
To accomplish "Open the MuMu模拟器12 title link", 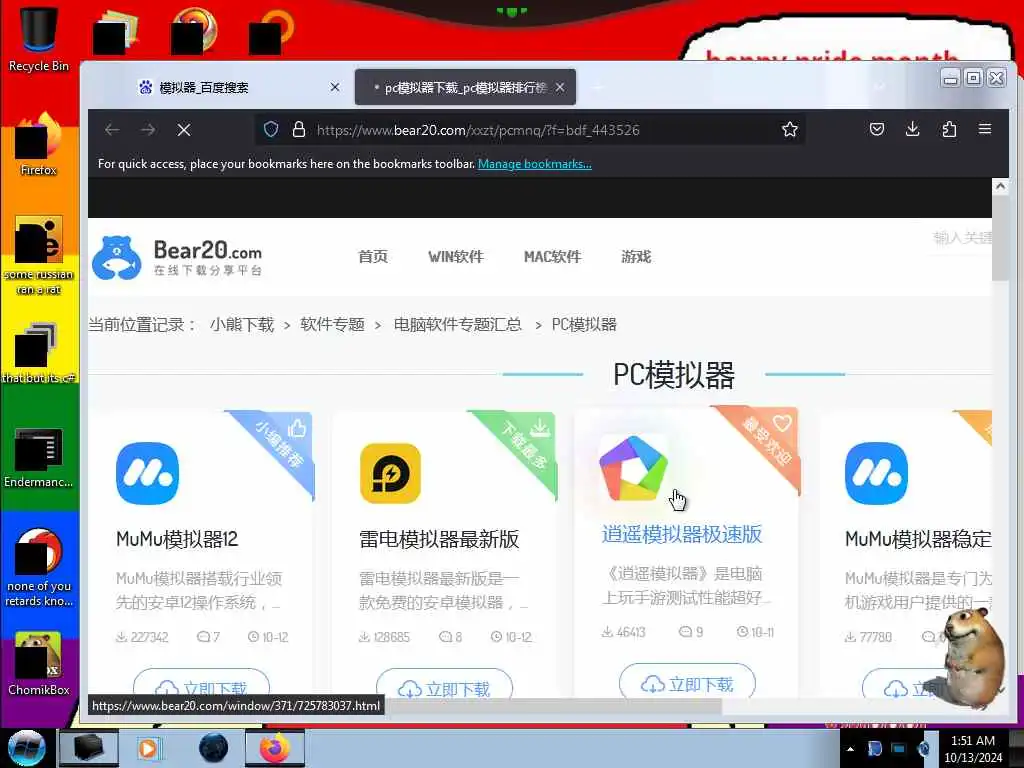I will [177, 539].
